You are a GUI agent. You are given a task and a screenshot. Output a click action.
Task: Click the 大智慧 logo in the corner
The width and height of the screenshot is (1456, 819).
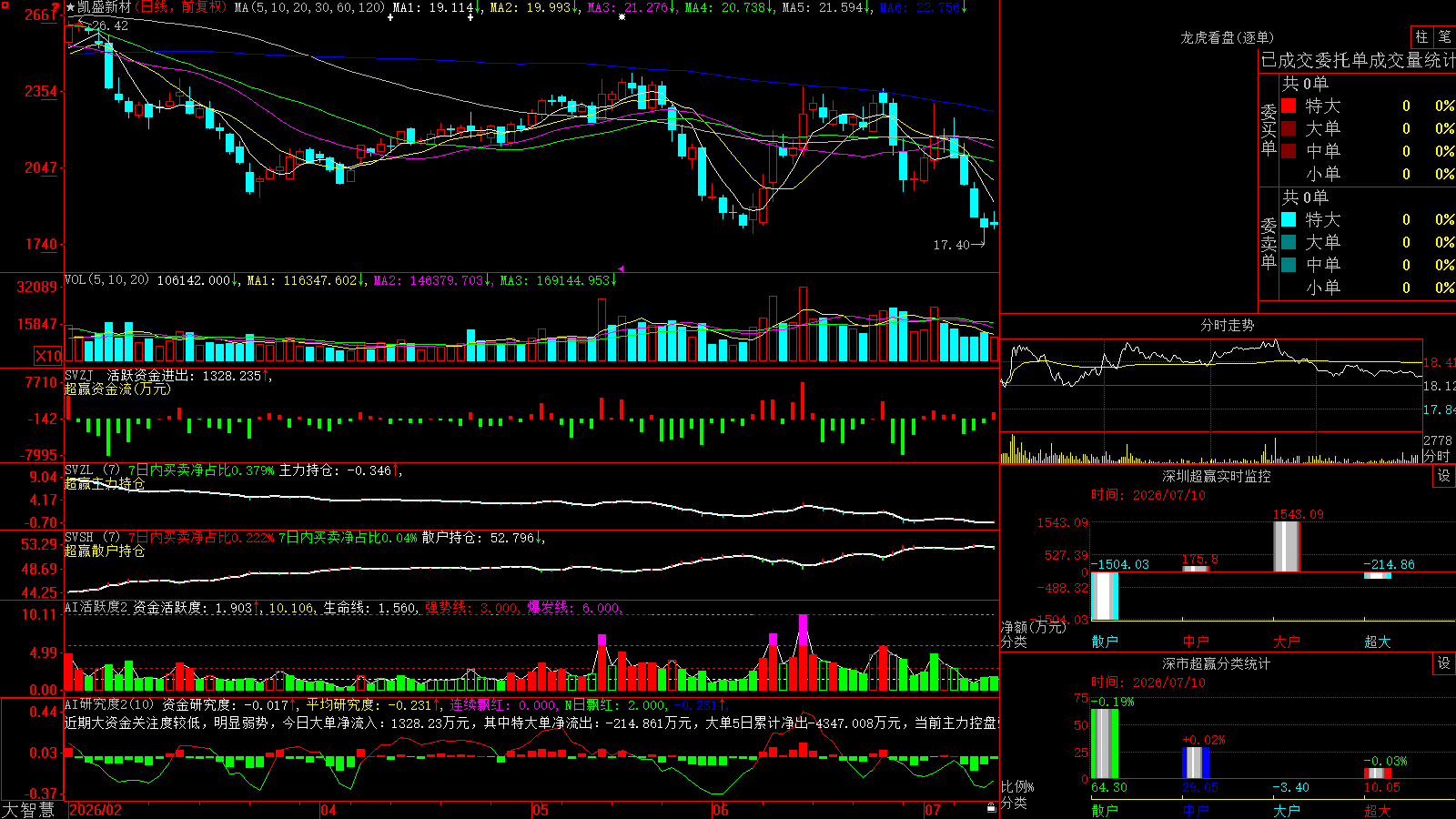click(x=28, y=810)
